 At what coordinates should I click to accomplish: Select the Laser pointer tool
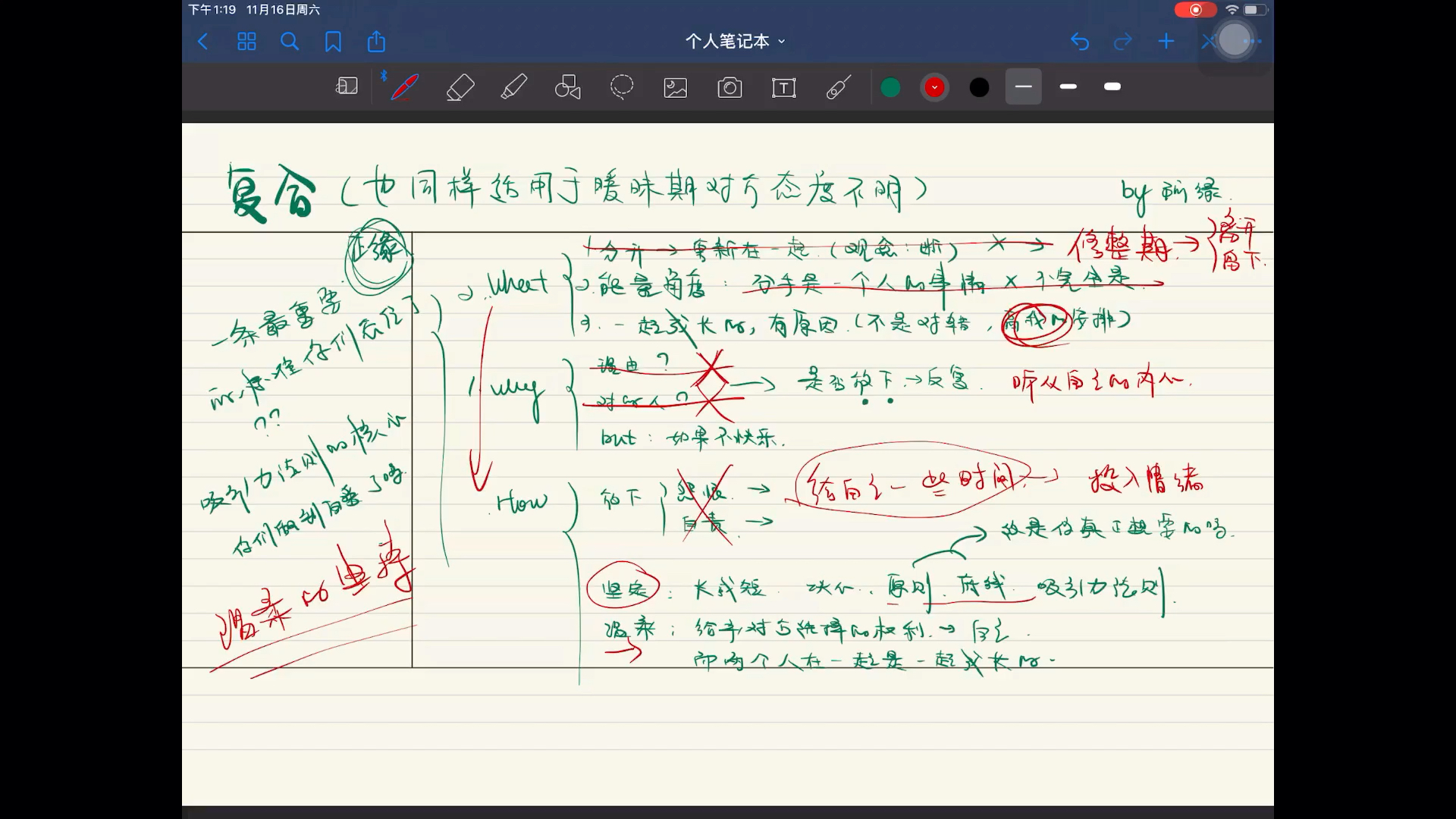[838, 87]
